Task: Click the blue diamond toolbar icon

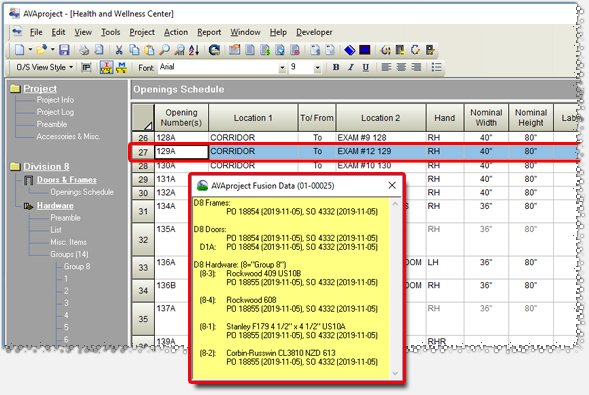Action: 350,50
